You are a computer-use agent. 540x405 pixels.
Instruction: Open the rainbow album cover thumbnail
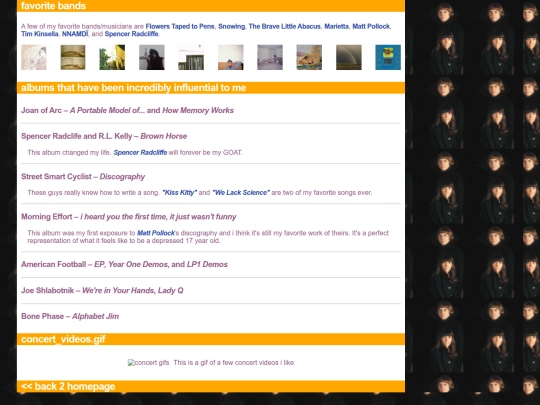click(x=349, y=57)
